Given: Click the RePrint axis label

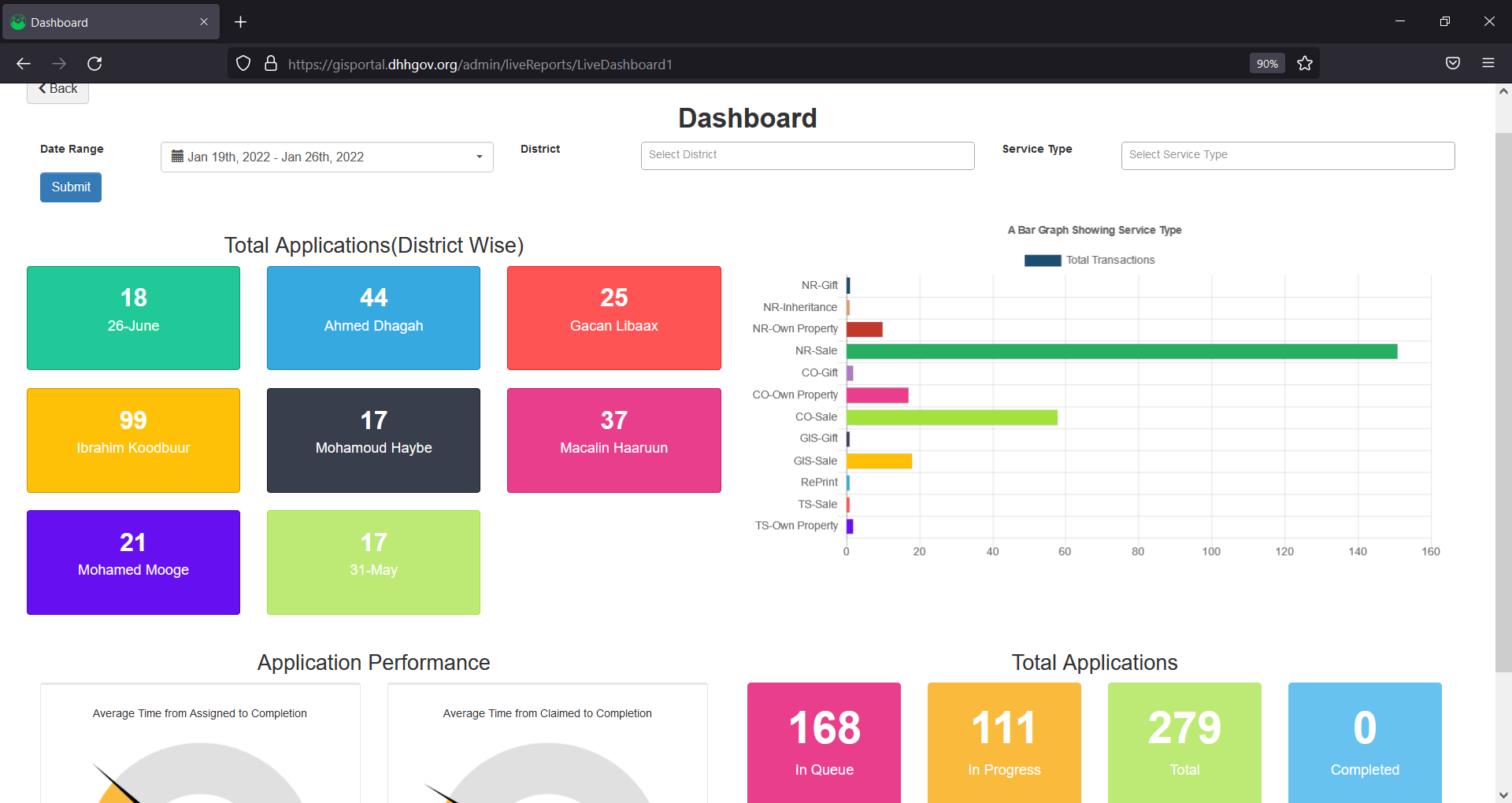Looking at the screenshot, I should pos(819,482).
